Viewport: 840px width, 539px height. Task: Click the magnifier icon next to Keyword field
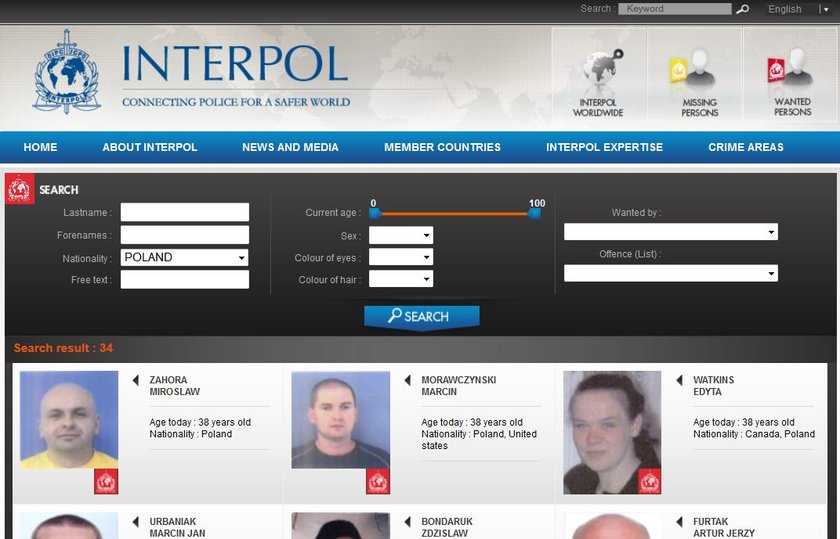tap(742, 9)
